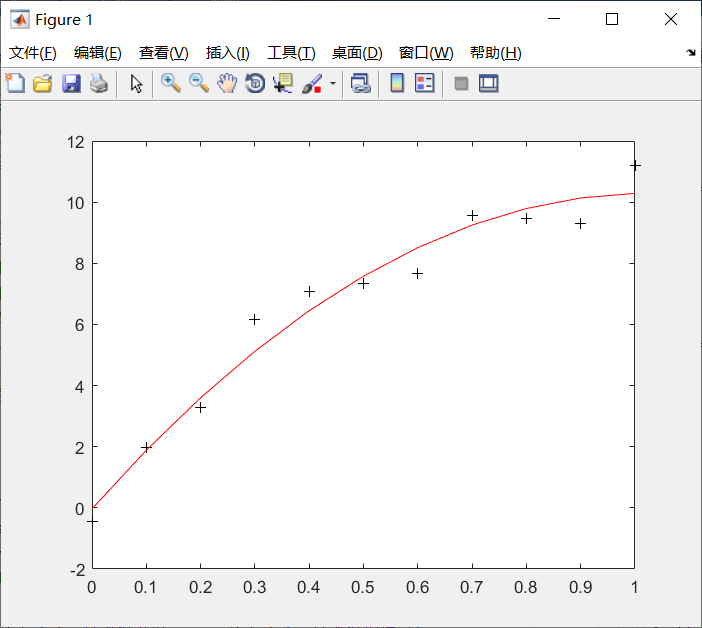Close the Figure 1 window

(671, 19)
